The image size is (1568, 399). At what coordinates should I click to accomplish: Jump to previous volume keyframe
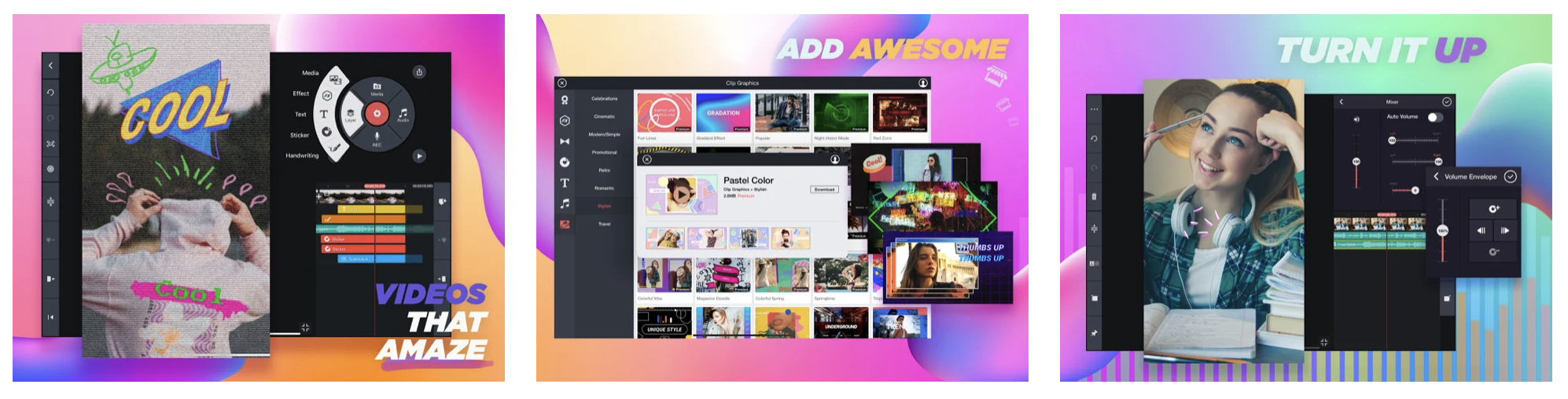[x=1482, y=230]
